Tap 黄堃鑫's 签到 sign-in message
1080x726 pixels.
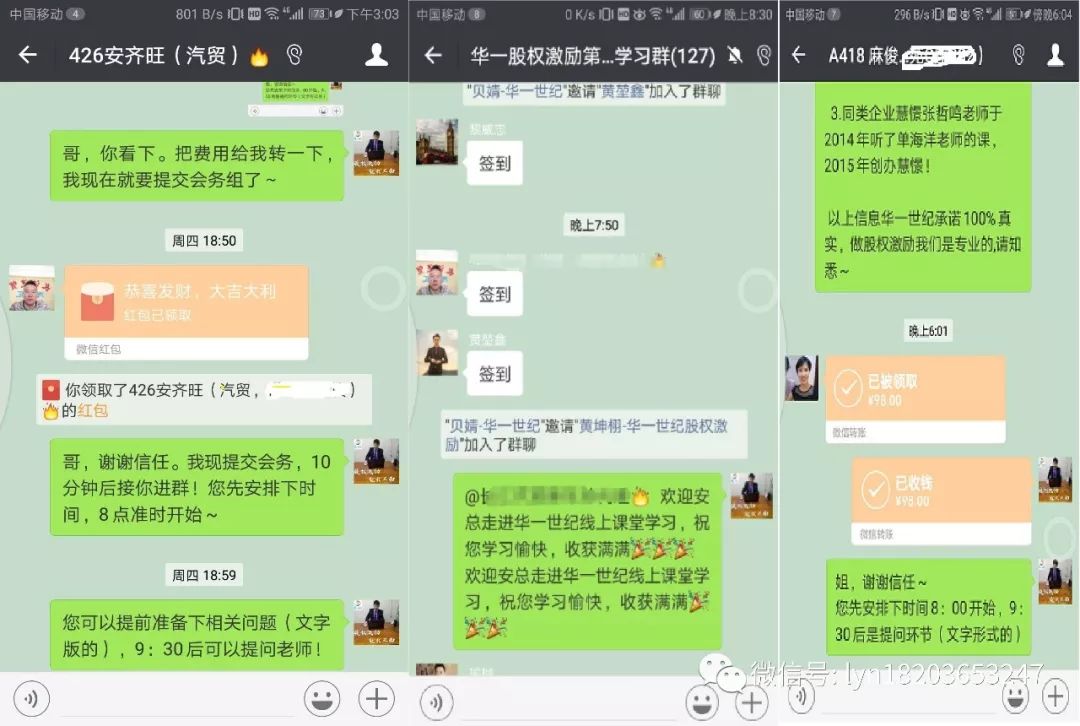click(494, 373)
